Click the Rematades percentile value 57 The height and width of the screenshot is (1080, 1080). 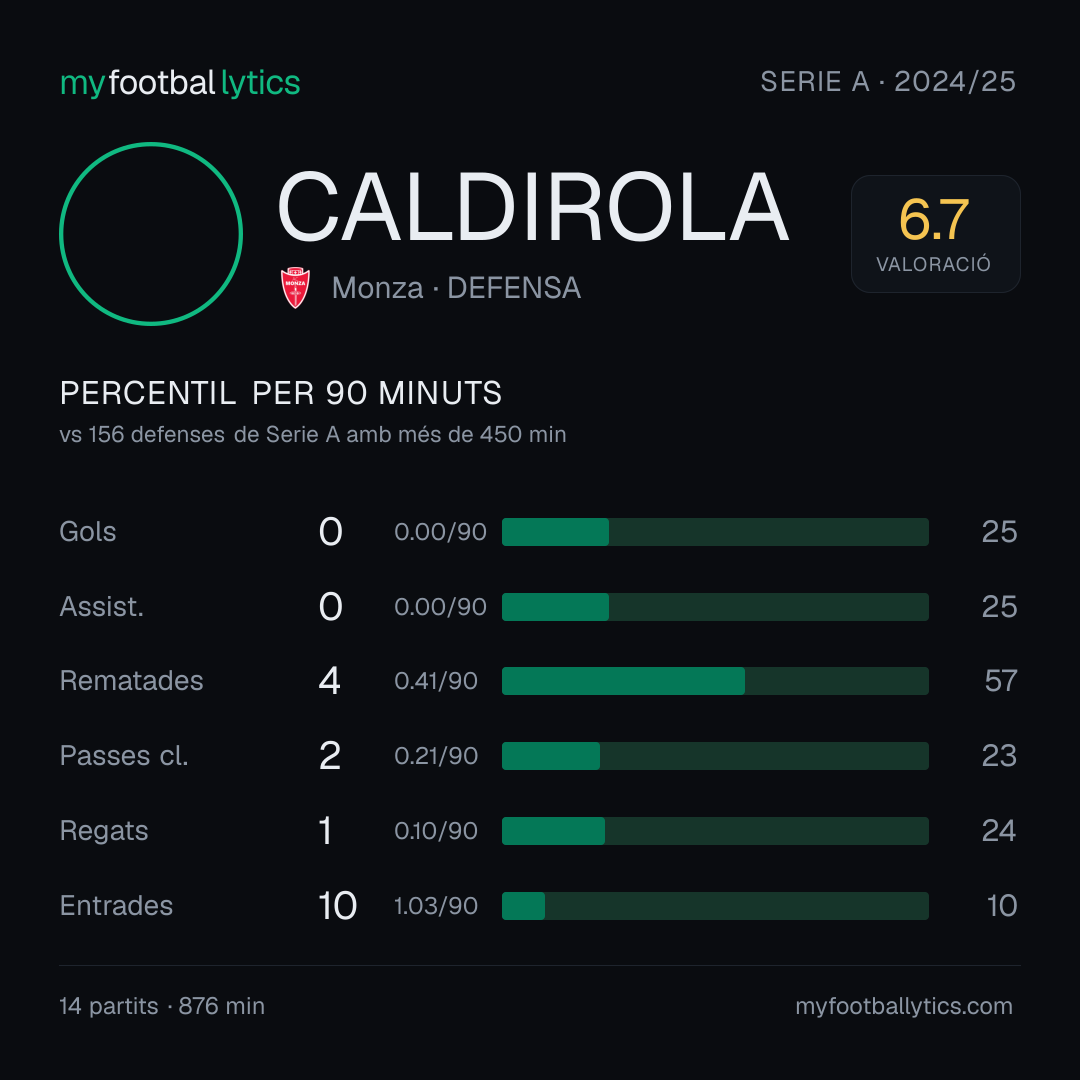(x=1001, y=681)
